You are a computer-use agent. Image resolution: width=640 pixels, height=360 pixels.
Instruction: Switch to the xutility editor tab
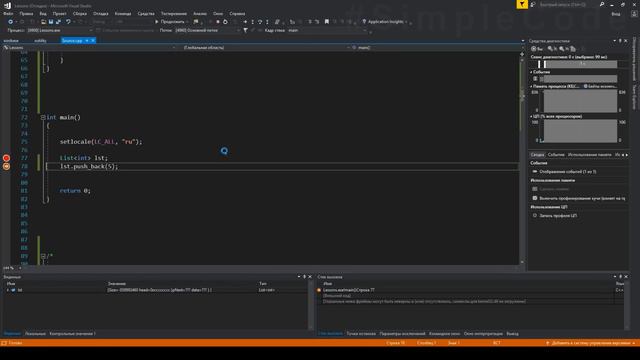click(x=40, y=41)
